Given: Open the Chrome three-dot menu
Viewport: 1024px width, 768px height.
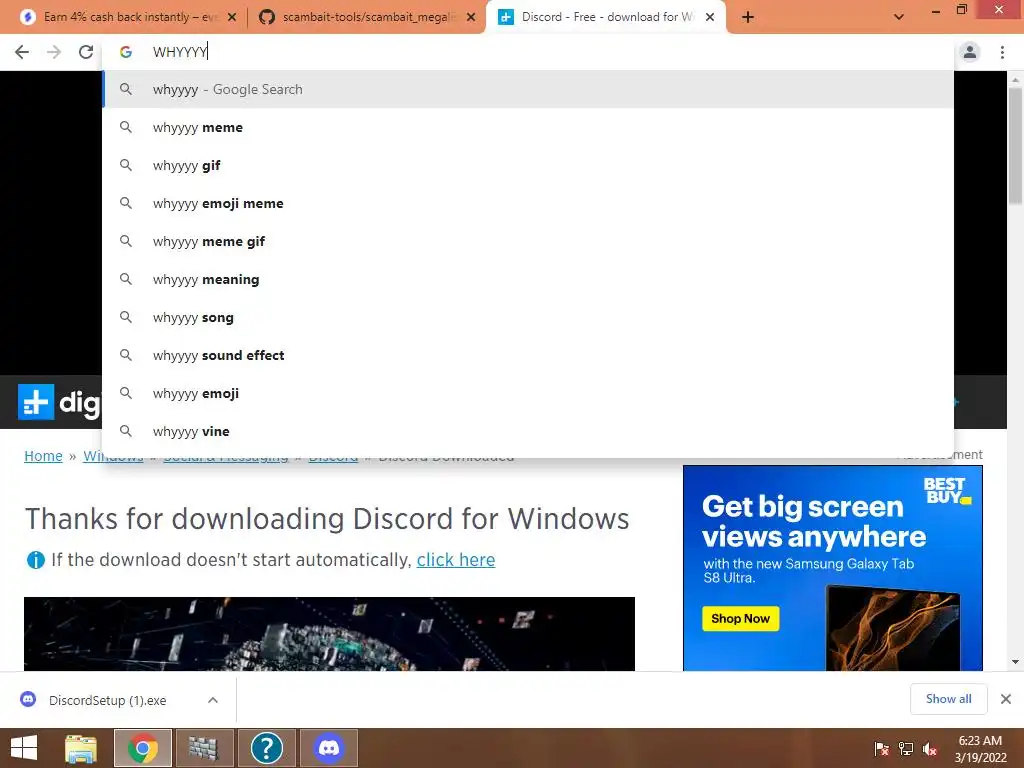Looking at the screenshot, I should click(x=1002, y=52).
